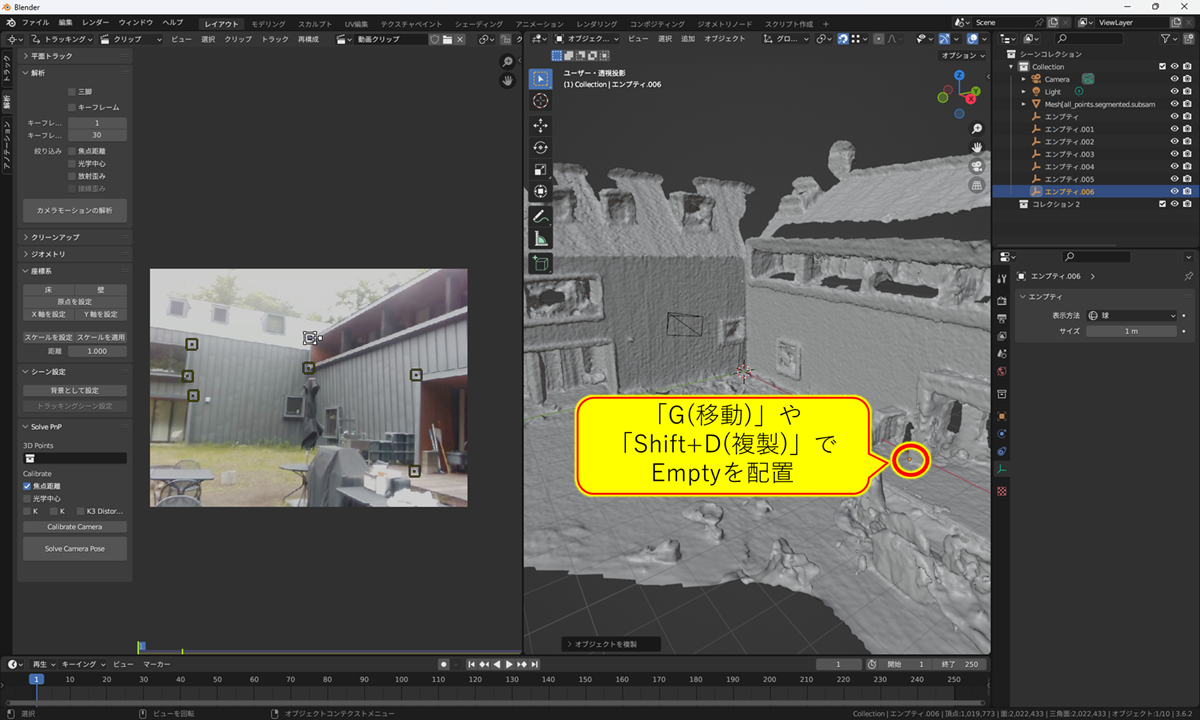Click the サイズ 1 m slider field

1132,331
